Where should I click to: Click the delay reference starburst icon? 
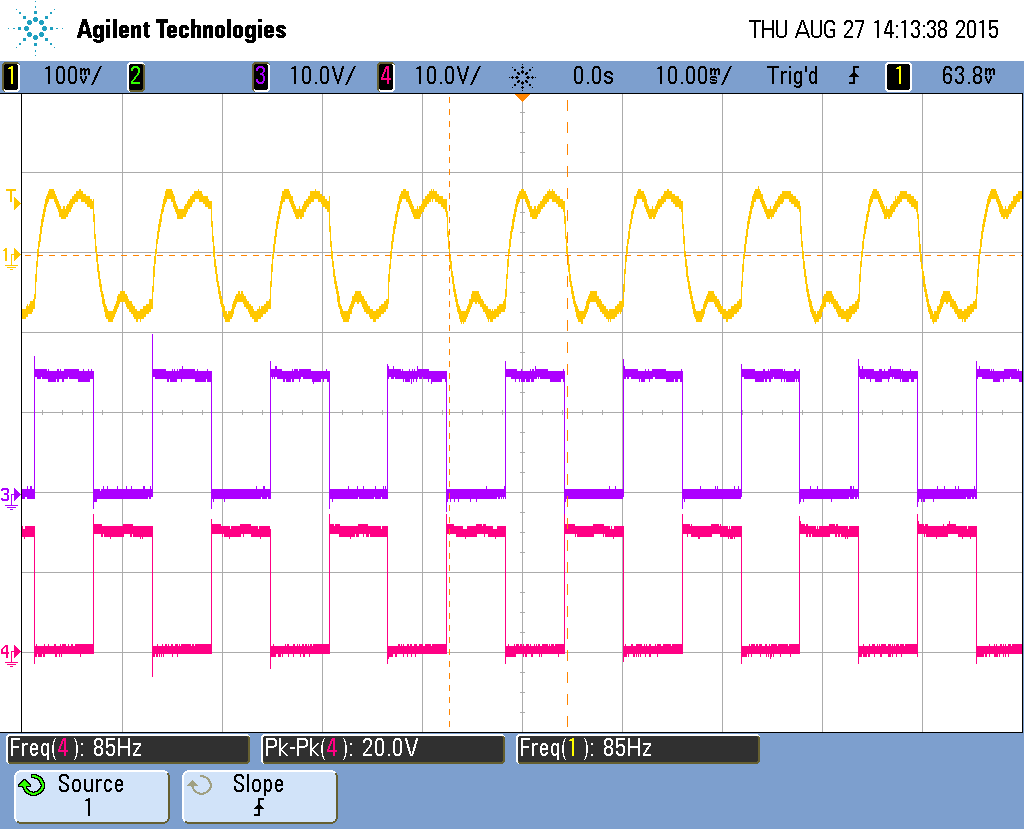point(522,77)
